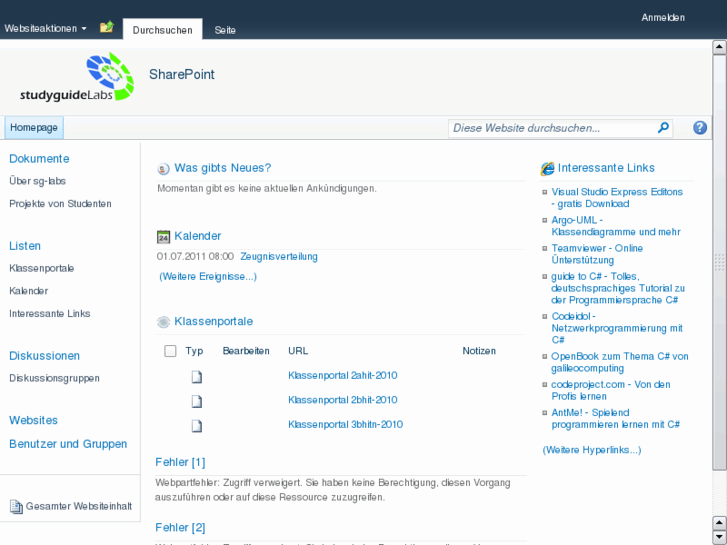Click document icon for Klassenportal 3bhitn-2010
This screenshot has height=545, width=727.
197,426
